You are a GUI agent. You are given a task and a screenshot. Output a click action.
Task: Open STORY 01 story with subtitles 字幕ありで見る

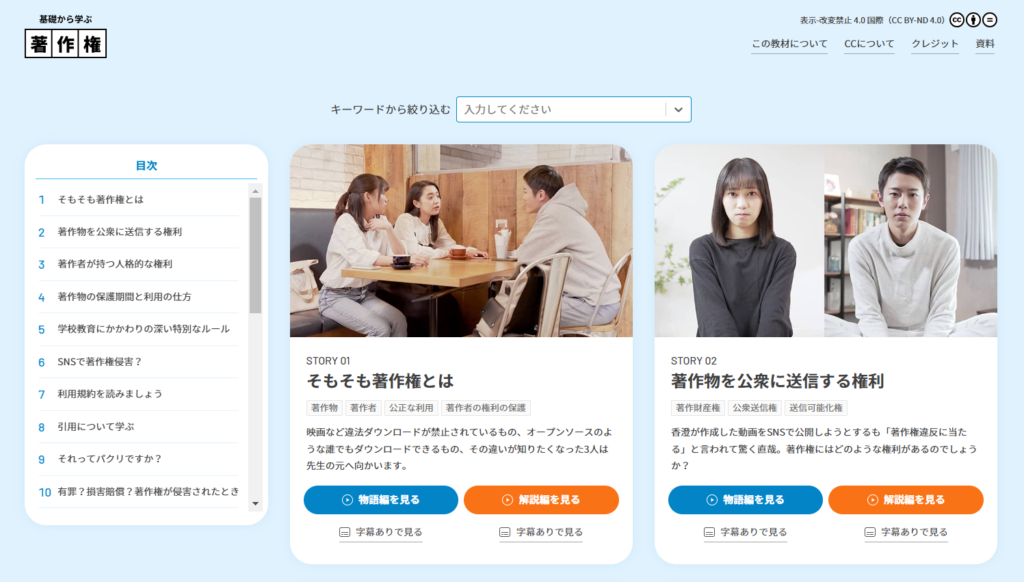click(x=381, y=533)
